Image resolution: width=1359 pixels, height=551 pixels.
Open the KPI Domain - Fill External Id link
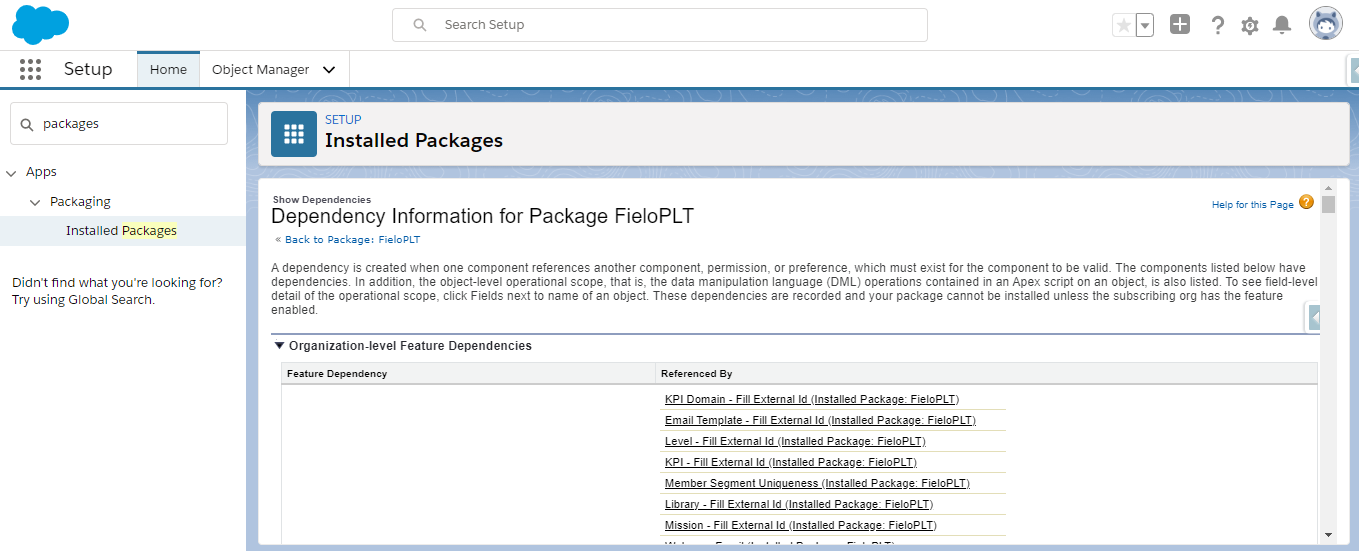[736, 399]
